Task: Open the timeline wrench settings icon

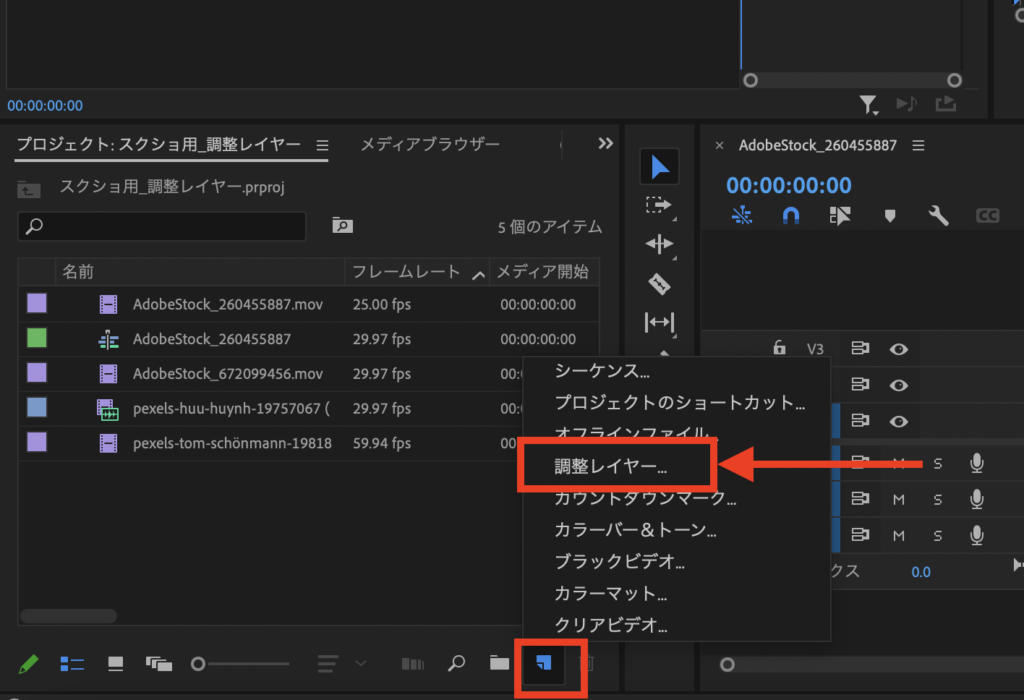Action: click(x=938, y=215)
